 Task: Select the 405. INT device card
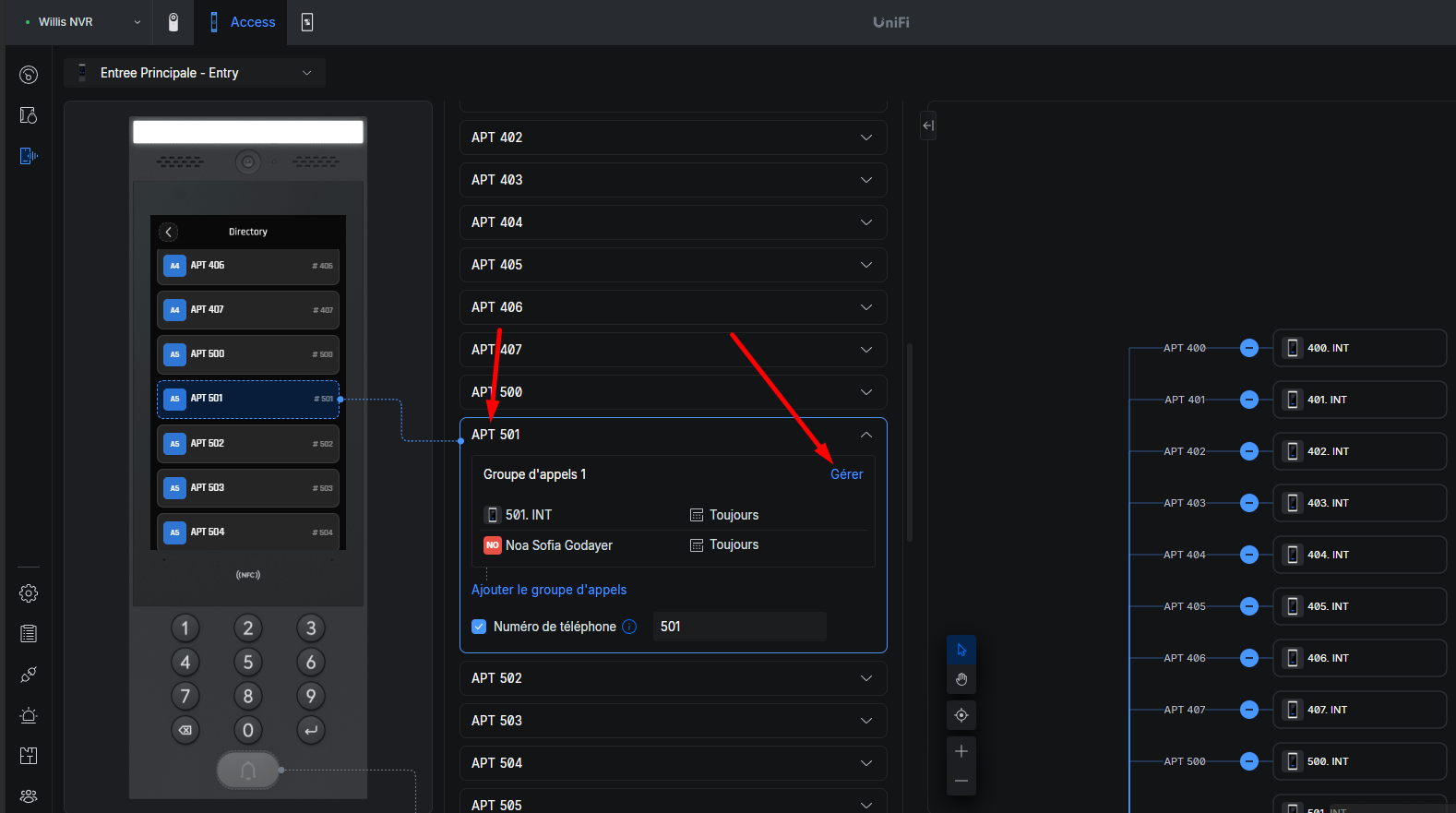[x=1360, y=606]
